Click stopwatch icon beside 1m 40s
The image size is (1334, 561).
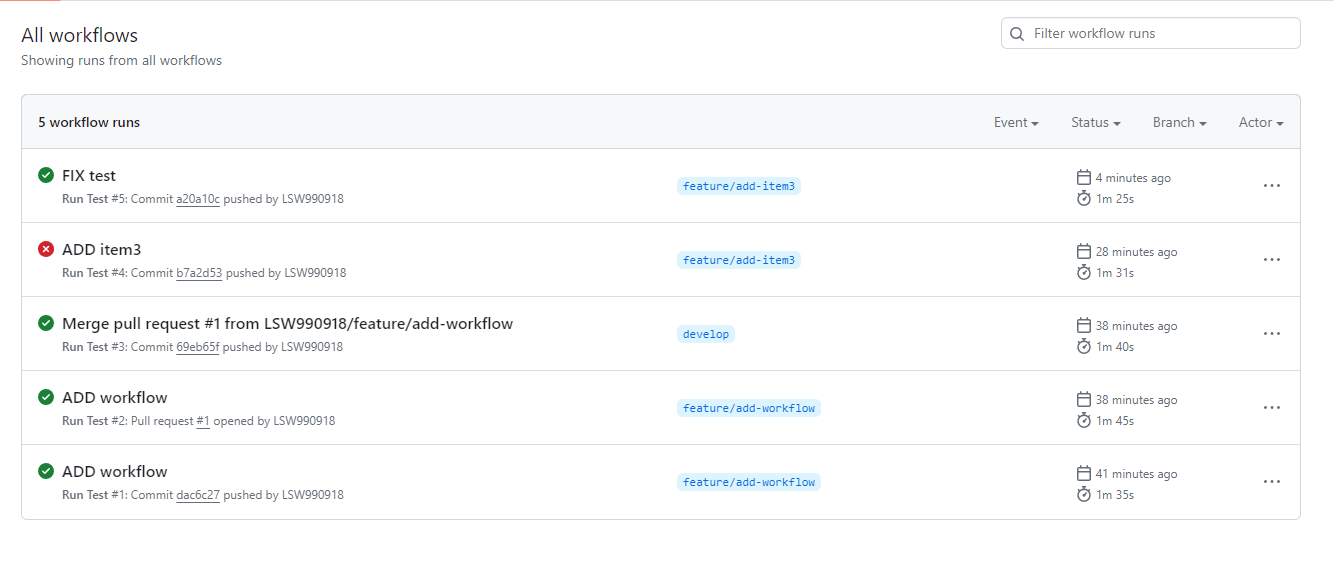click(x=1083, y=346)
